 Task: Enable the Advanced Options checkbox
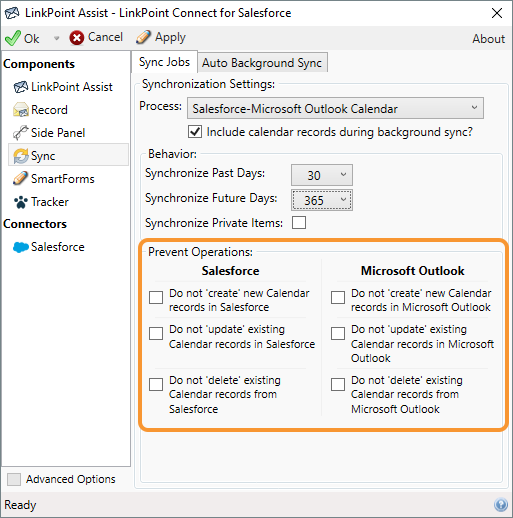tap(14, 479)
